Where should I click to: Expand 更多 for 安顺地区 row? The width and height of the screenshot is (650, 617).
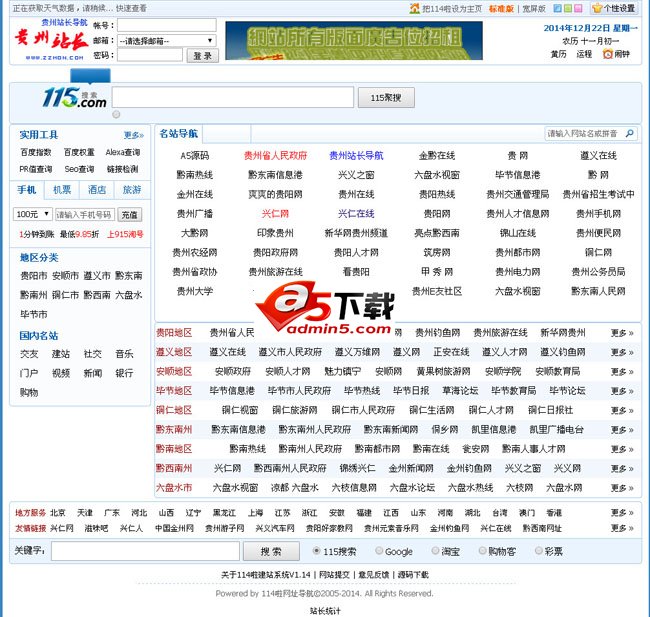(622, 372)
